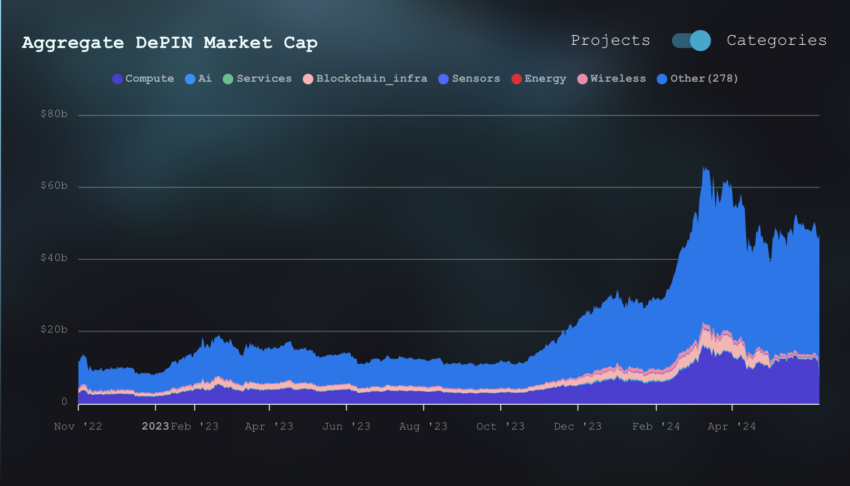Click the Ai legend color dot

click(190, 79)
